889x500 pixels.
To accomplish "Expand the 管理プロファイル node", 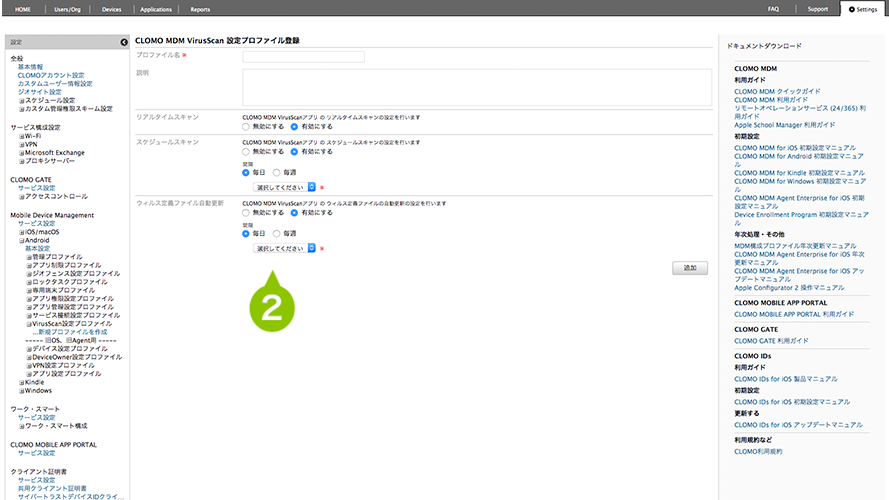I will point(29,257).
